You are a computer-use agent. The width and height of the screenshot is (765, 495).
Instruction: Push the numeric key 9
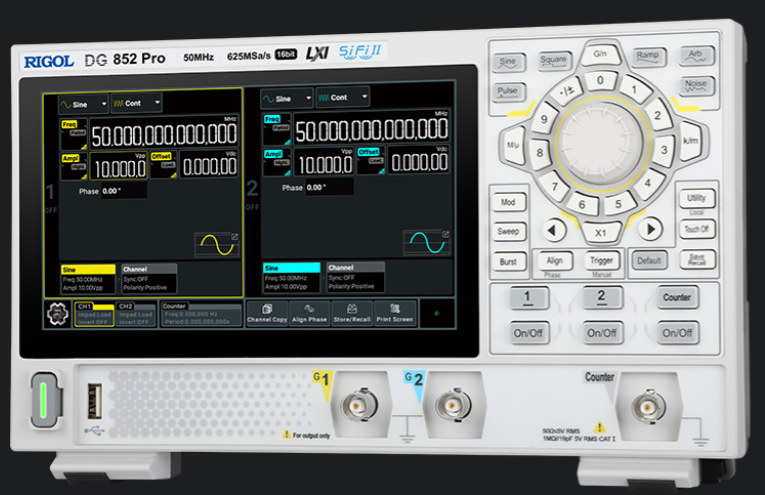(x=544, y=119)
